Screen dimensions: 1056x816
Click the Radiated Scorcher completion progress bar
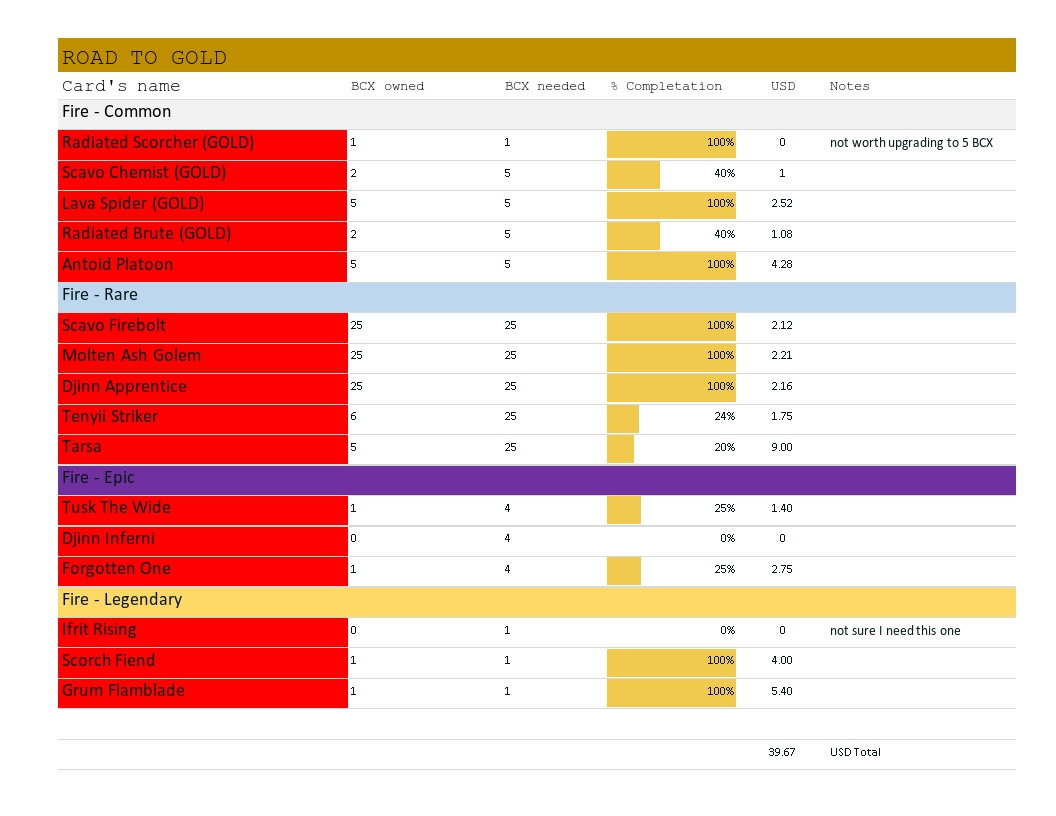point(671,143)
